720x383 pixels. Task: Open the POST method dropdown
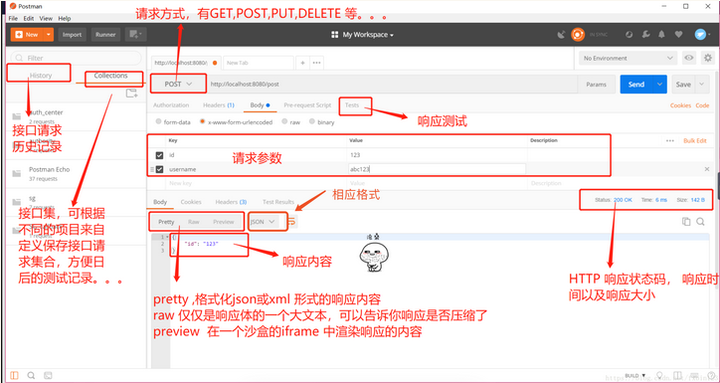pyautogui.click(x=178, y=84)
